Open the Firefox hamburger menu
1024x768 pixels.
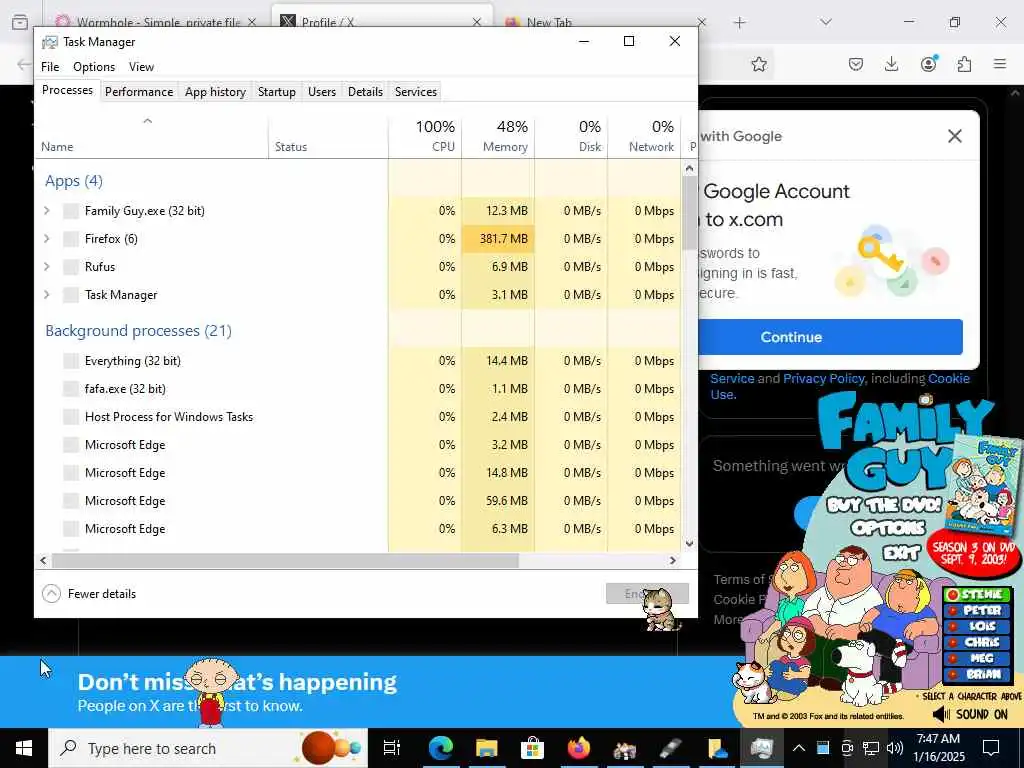(x=1000, y=64)
